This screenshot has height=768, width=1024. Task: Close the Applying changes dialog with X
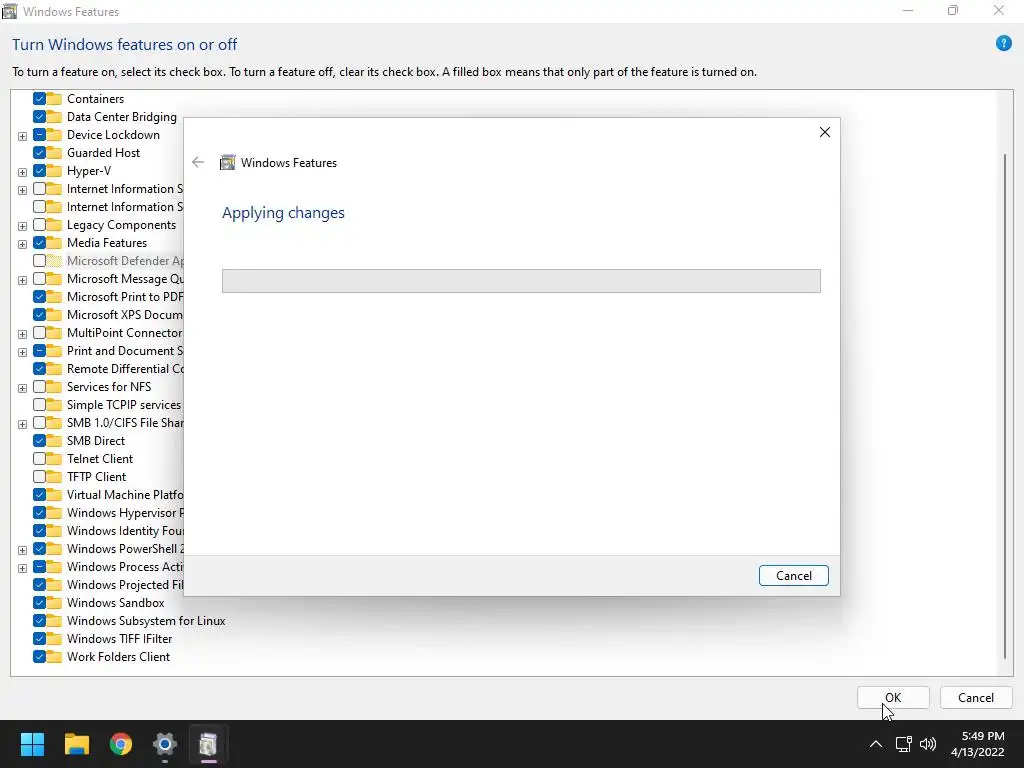[x=825, y=132]
